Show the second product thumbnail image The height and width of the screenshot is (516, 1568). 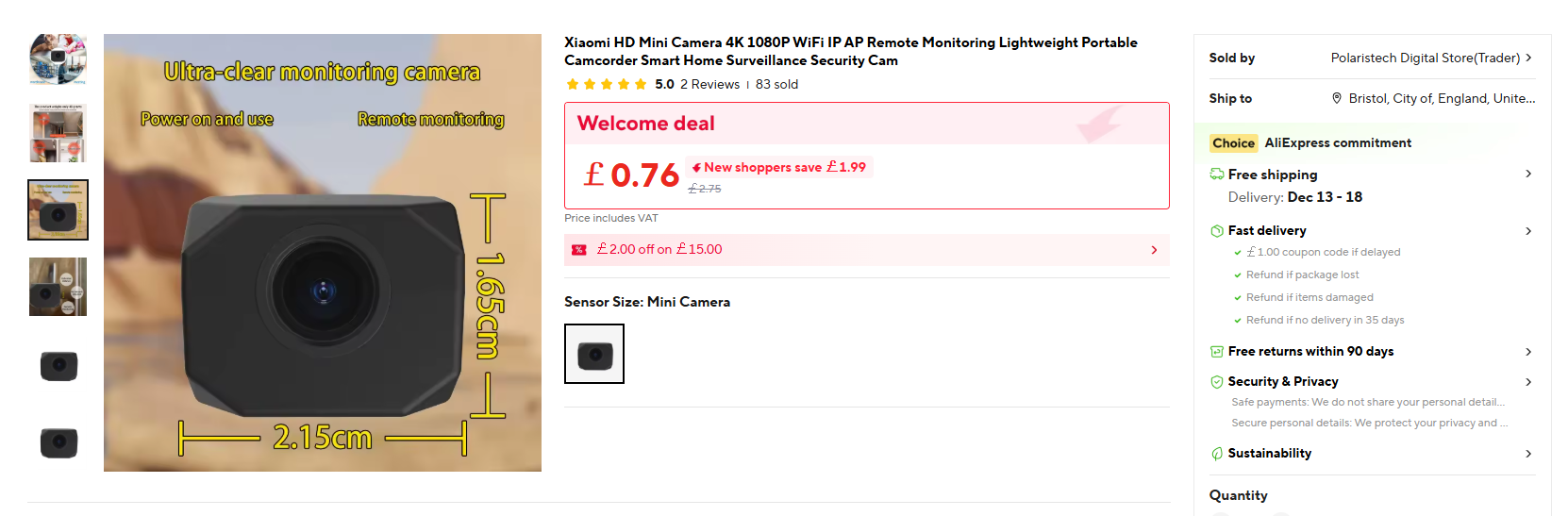pyautogui.click(x=58, y=133)
